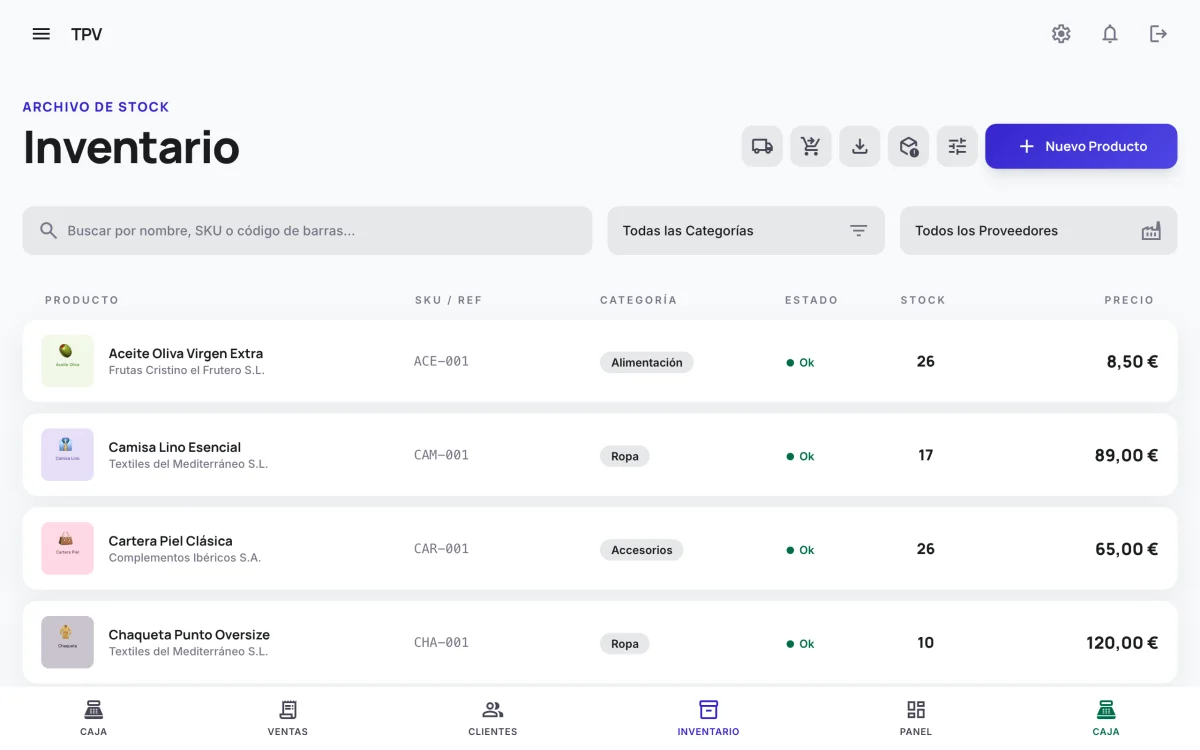Click the magnifier icon in search bar
The width and height of the screenshot is (1200, 750).
[x=48, y=231]
